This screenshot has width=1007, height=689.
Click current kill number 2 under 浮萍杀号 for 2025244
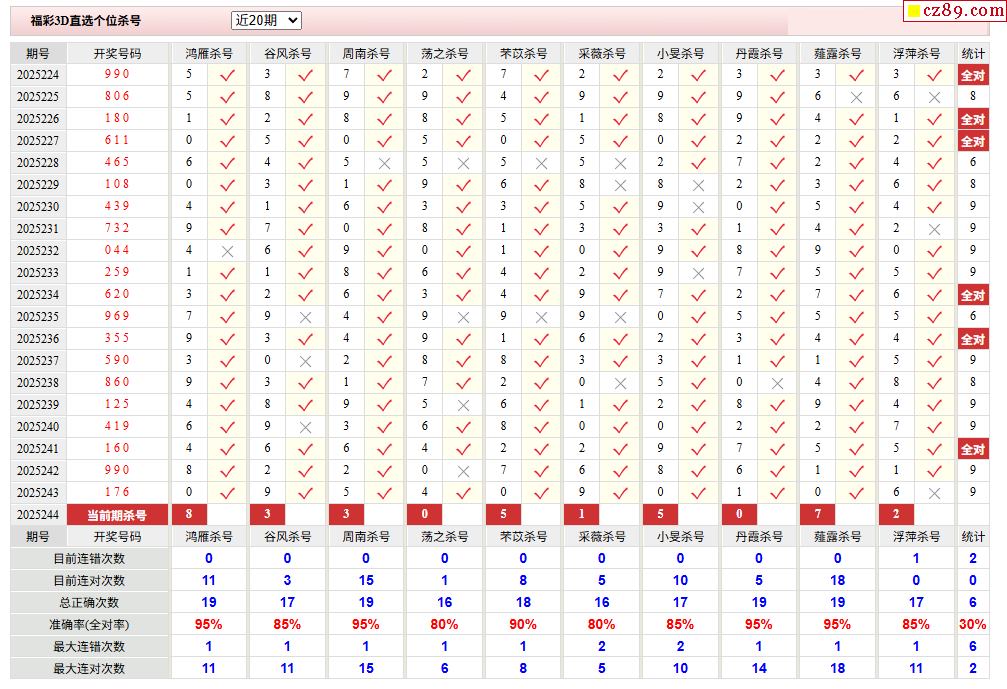[896, 514]
